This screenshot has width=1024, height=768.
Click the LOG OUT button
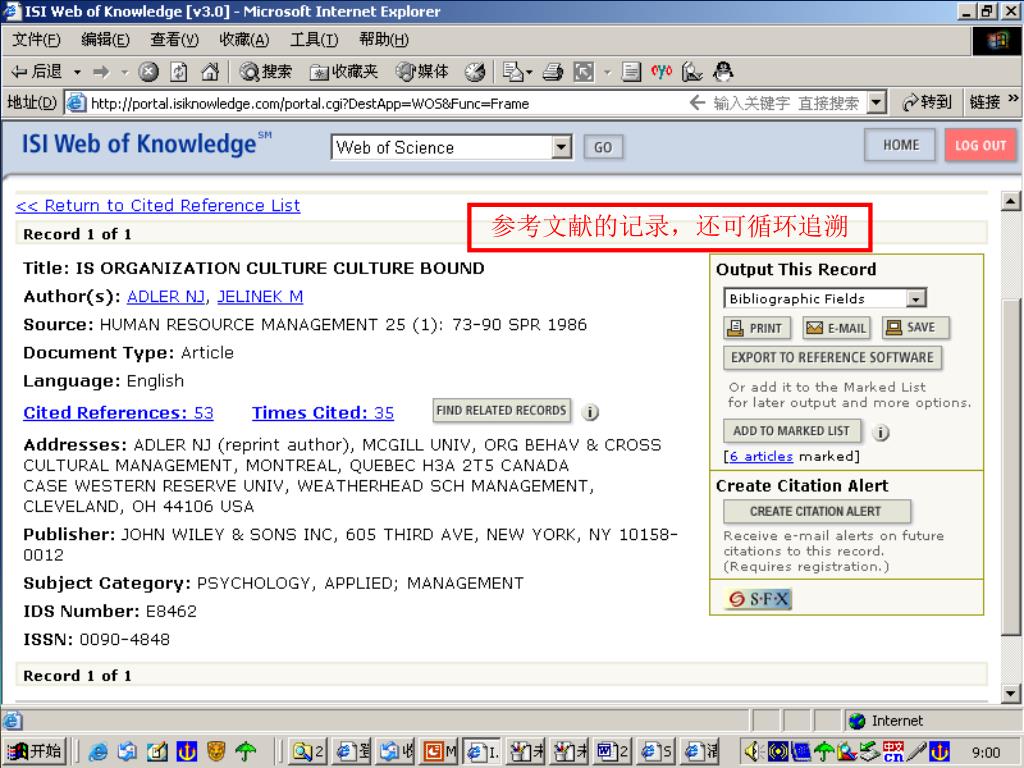click(980, 145)
